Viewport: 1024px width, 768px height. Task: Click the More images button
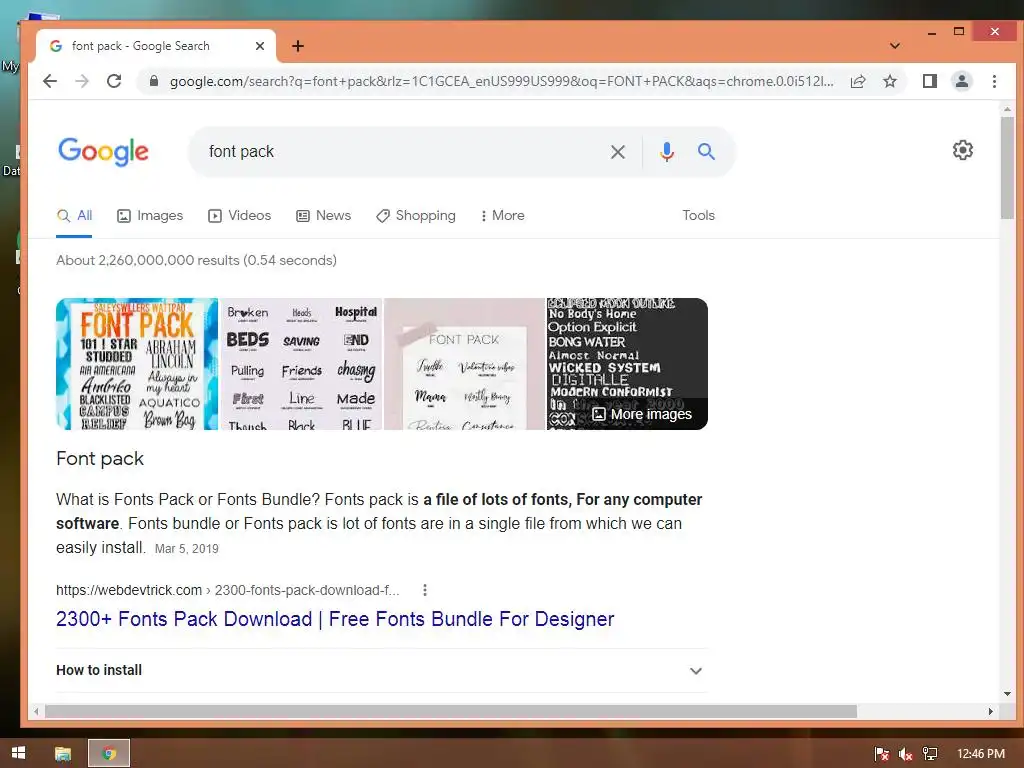coord(642,414)
